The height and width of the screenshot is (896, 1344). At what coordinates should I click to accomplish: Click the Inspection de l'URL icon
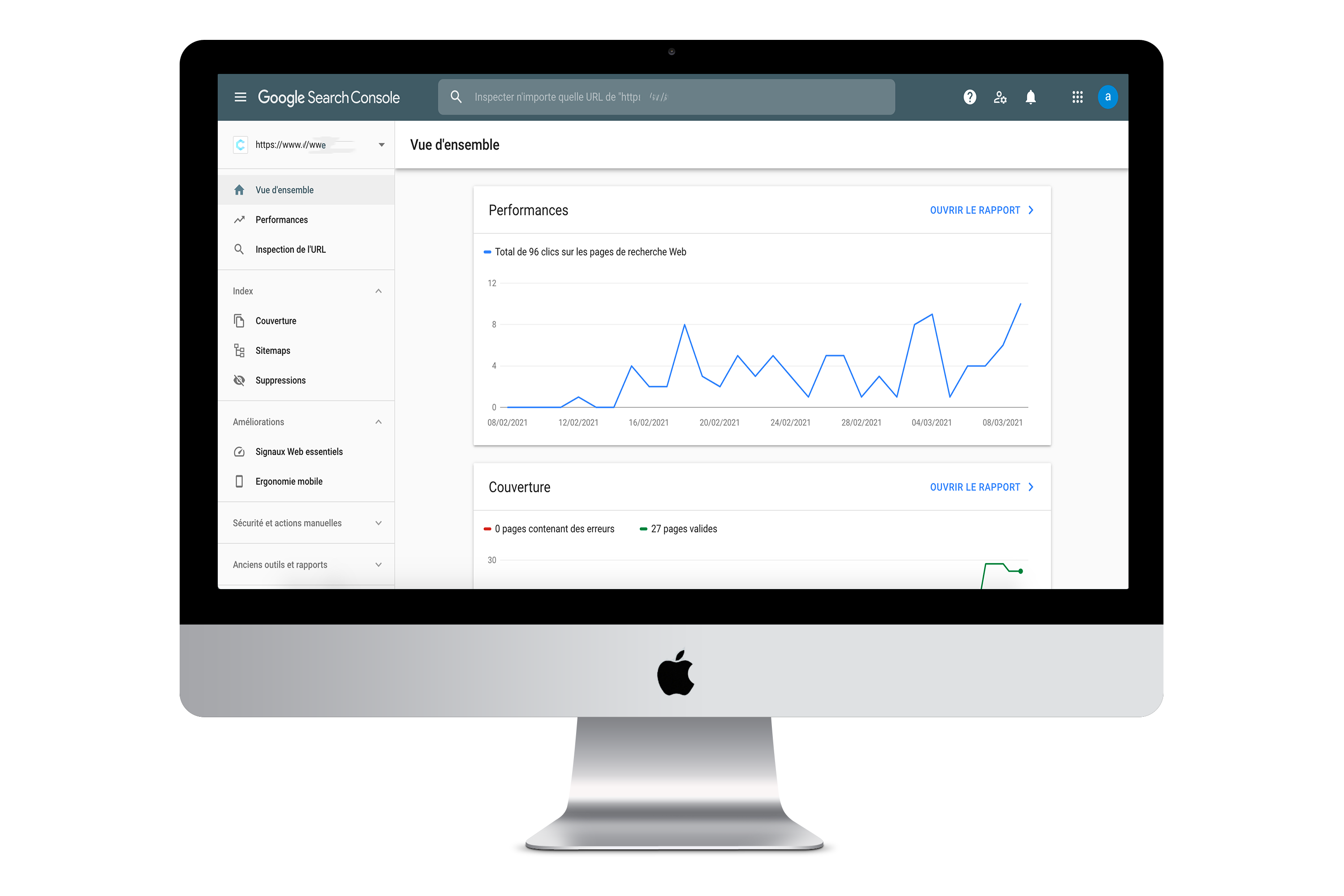[x=240, y=250]
